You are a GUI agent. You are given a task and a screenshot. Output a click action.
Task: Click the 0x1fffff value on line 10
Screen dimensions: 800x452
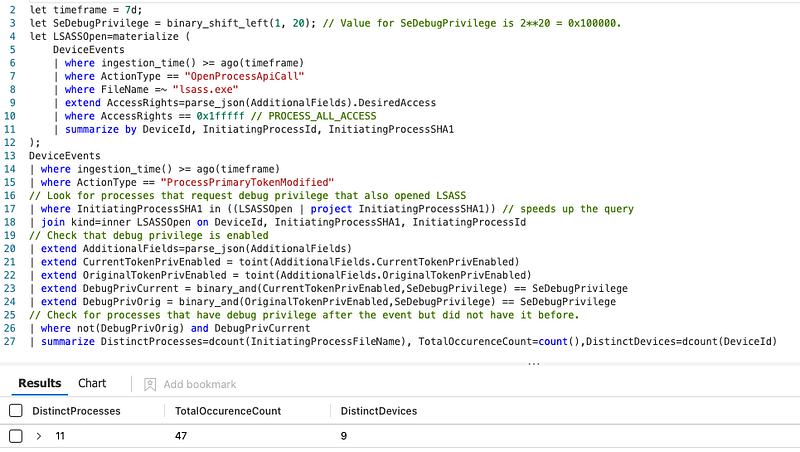point(220,116)
